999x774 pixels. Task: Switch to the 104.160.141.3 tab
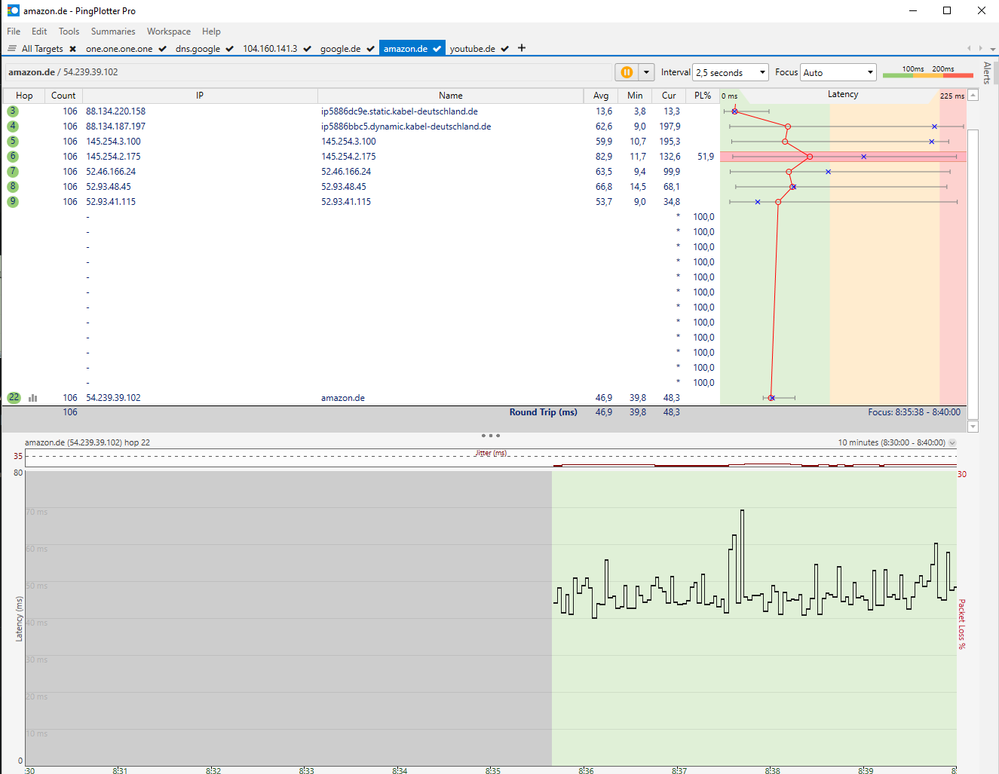(x=270, y=48)
